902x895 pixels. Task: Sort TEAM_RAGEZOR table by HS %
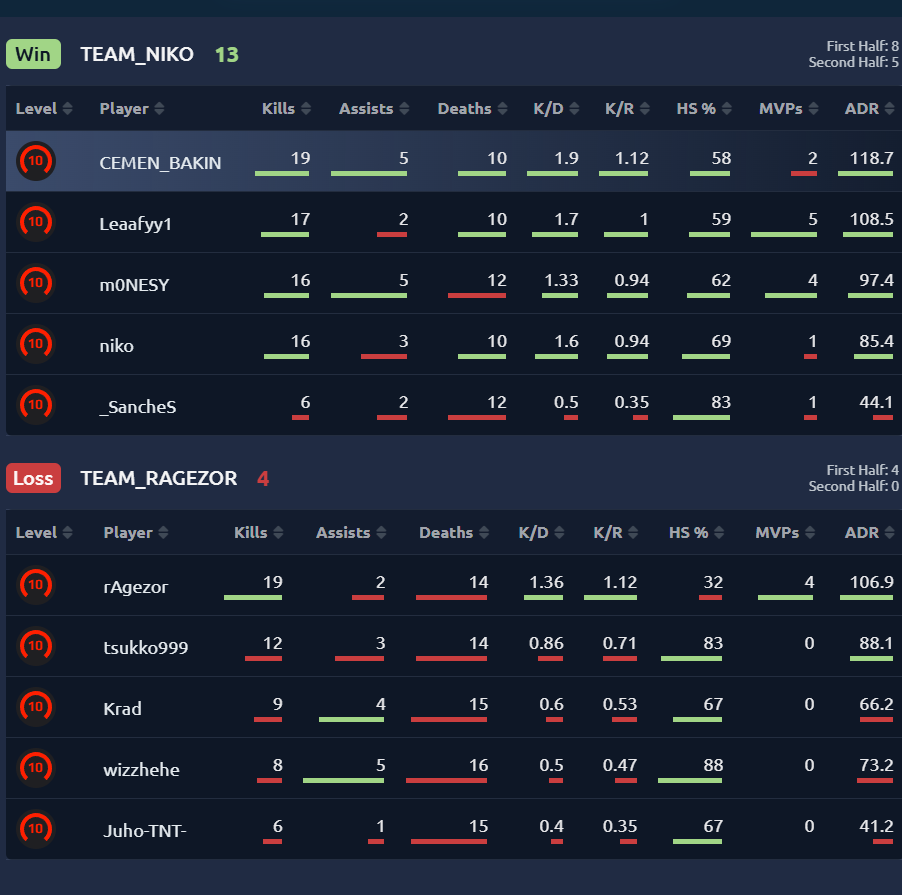pyautogui.click(x=697, y=533)
